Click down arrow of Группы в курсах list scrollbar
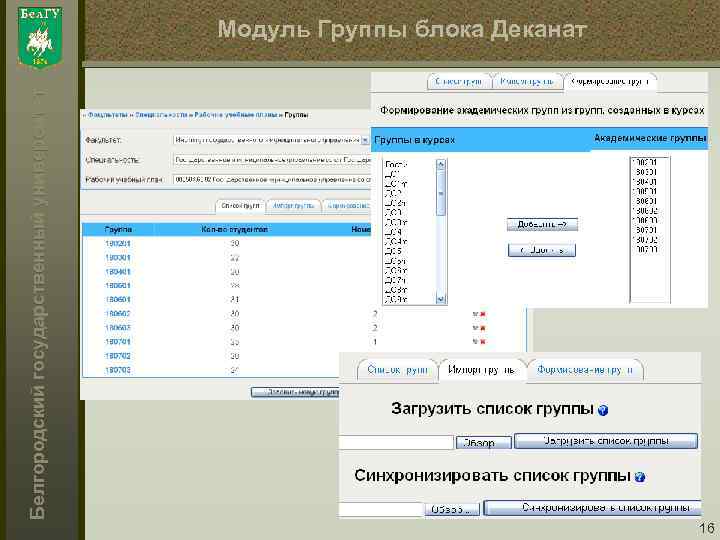Viewport: 720px width, 540px height. click(441, 299)
